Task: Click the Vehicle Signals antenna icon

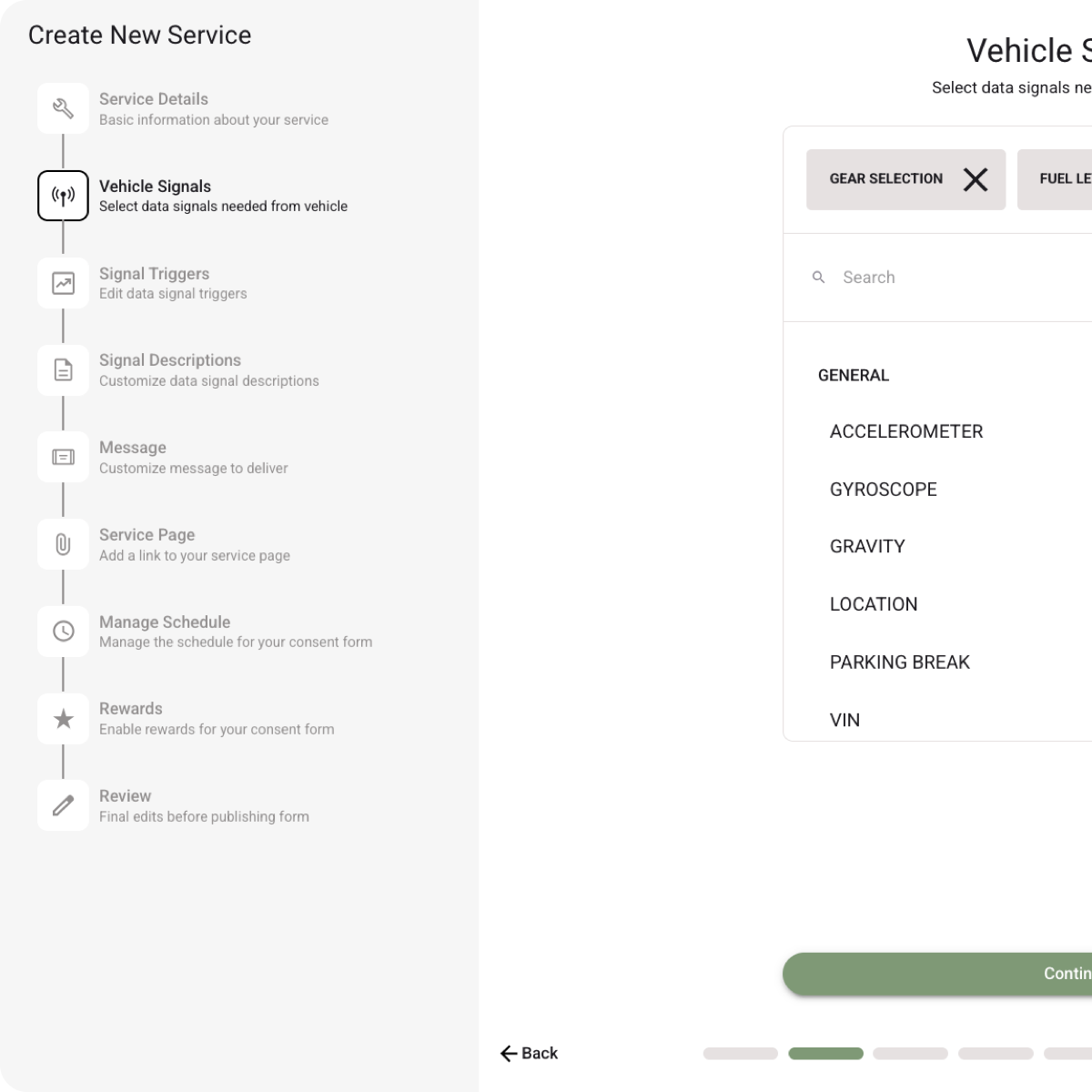Action: click(x=62, y=195)
